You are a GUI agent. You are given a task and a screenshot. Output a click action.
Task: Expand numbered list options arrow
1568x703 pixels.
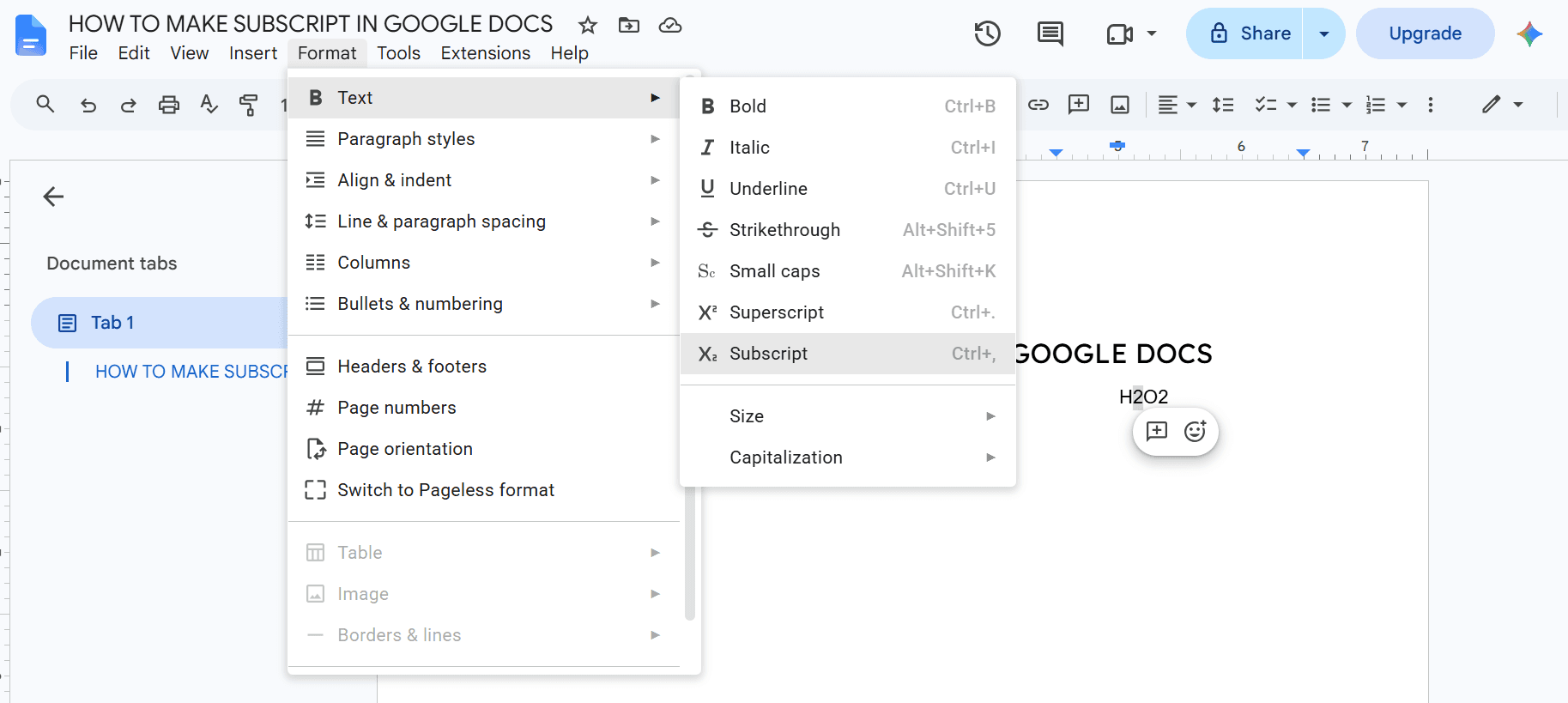pos(1402,105)
